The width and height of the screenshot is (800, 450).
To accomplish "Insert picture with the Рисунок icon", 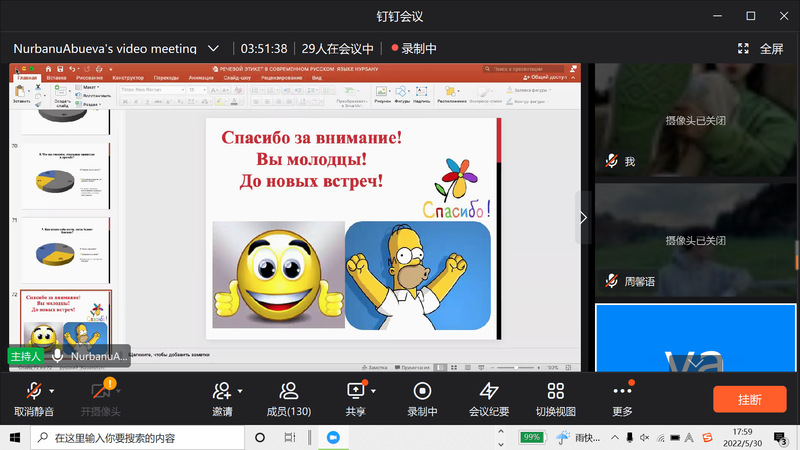I will pos(382,94).
